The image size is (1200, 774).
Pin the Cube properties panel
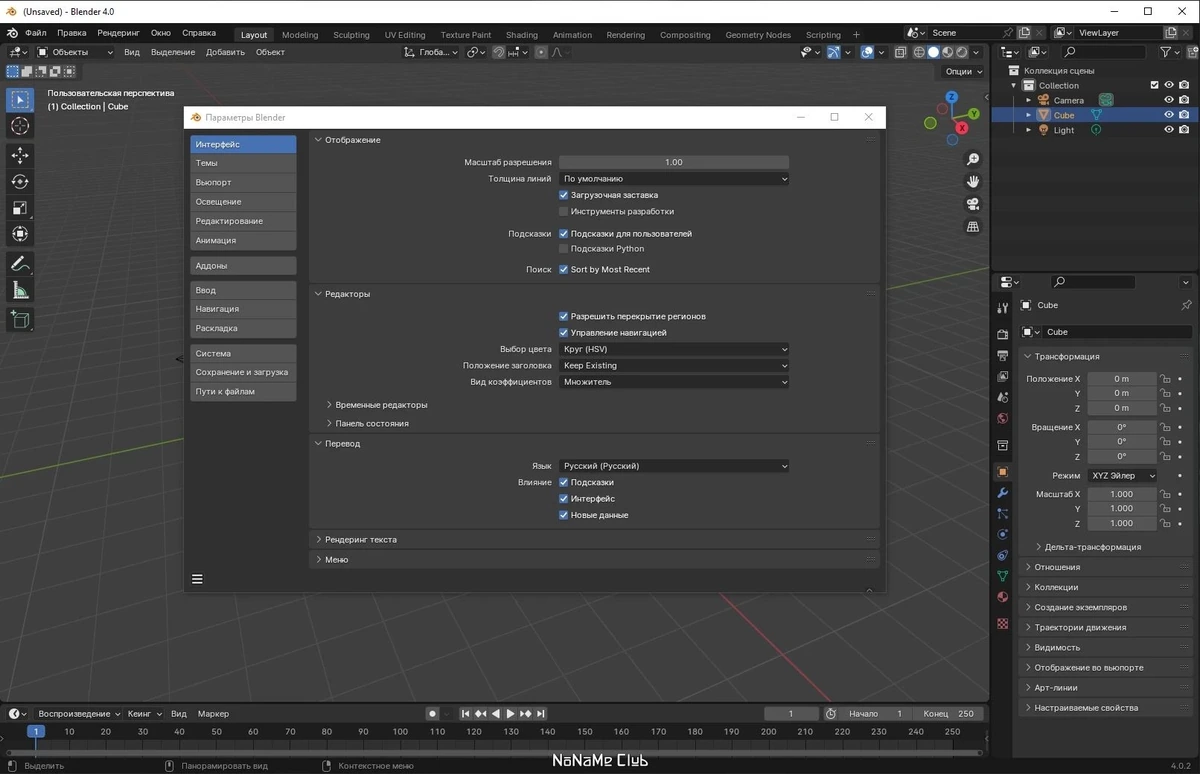pyautogui.click(x=1186, y=305)
